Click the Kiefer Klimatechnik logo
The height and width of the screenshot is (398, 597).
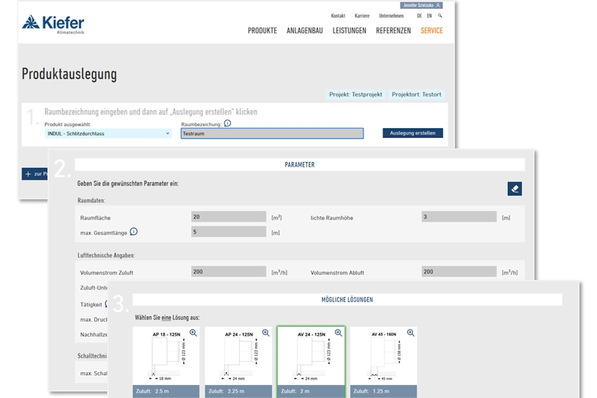click(x=53, y=24)
